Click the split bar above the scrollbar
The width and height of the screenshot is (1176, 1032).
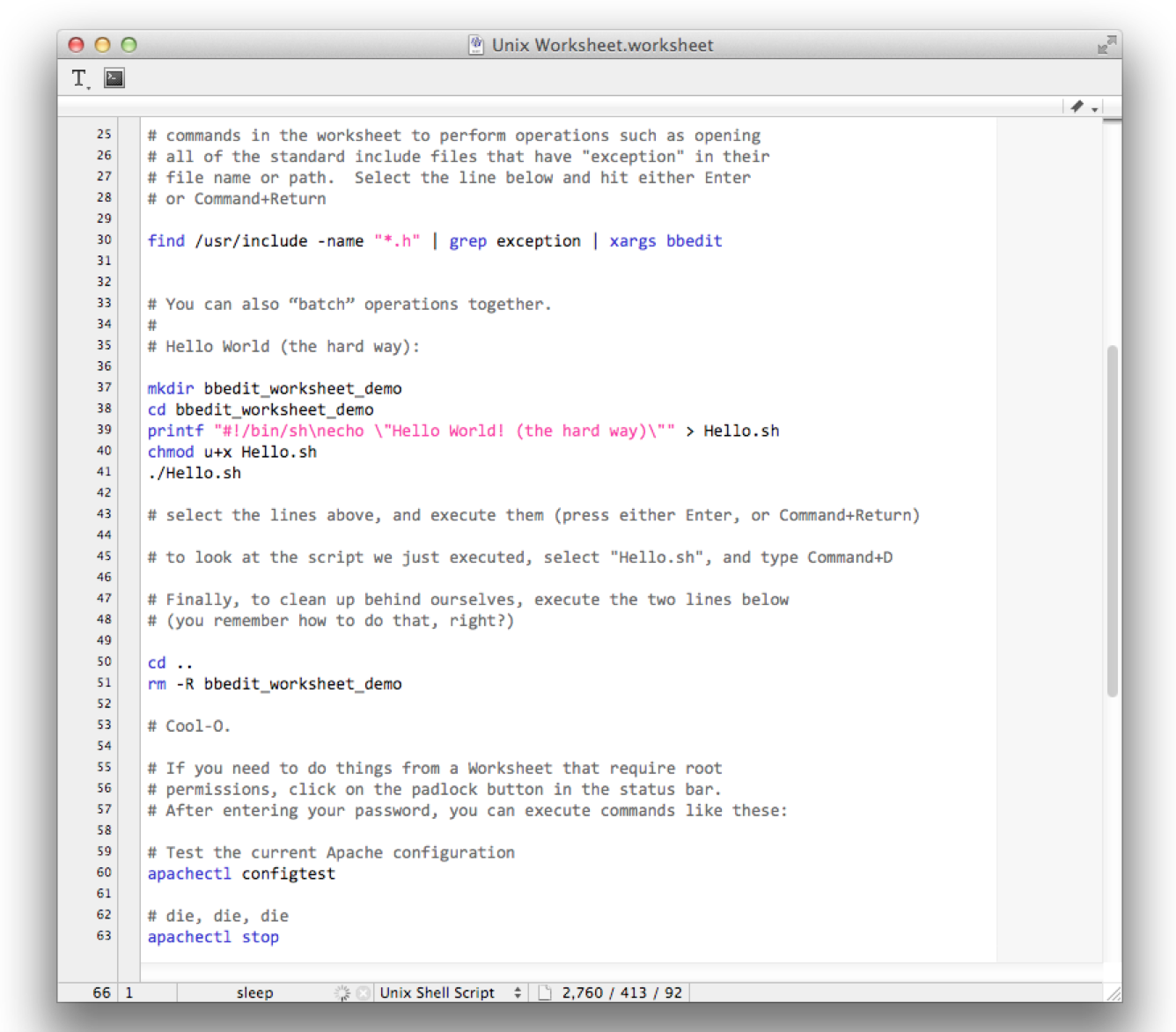point(1112,119)
